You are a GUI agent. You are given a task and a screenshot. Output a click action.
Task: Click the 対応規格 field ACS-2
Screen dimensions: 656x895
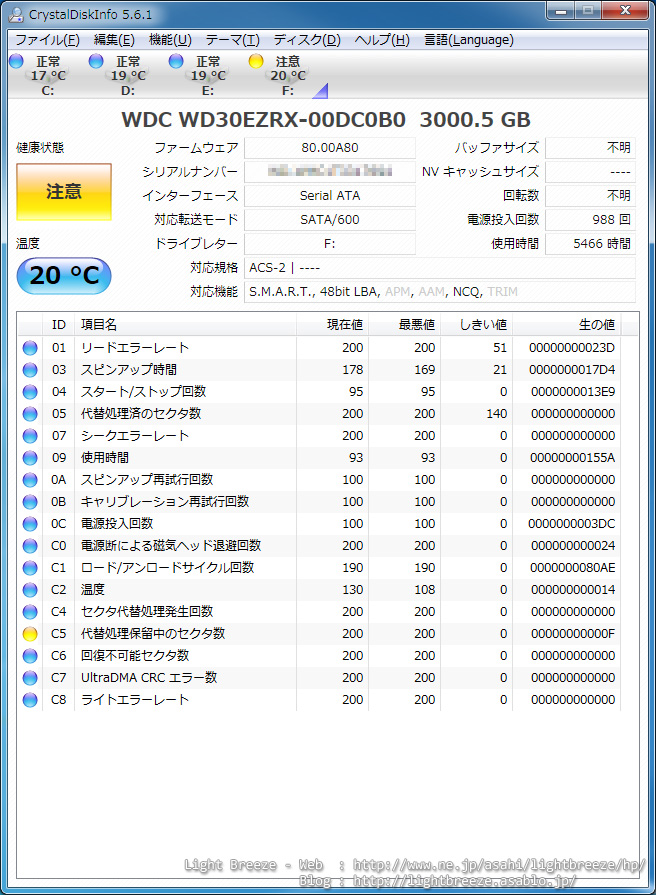[x=440, y=268]
